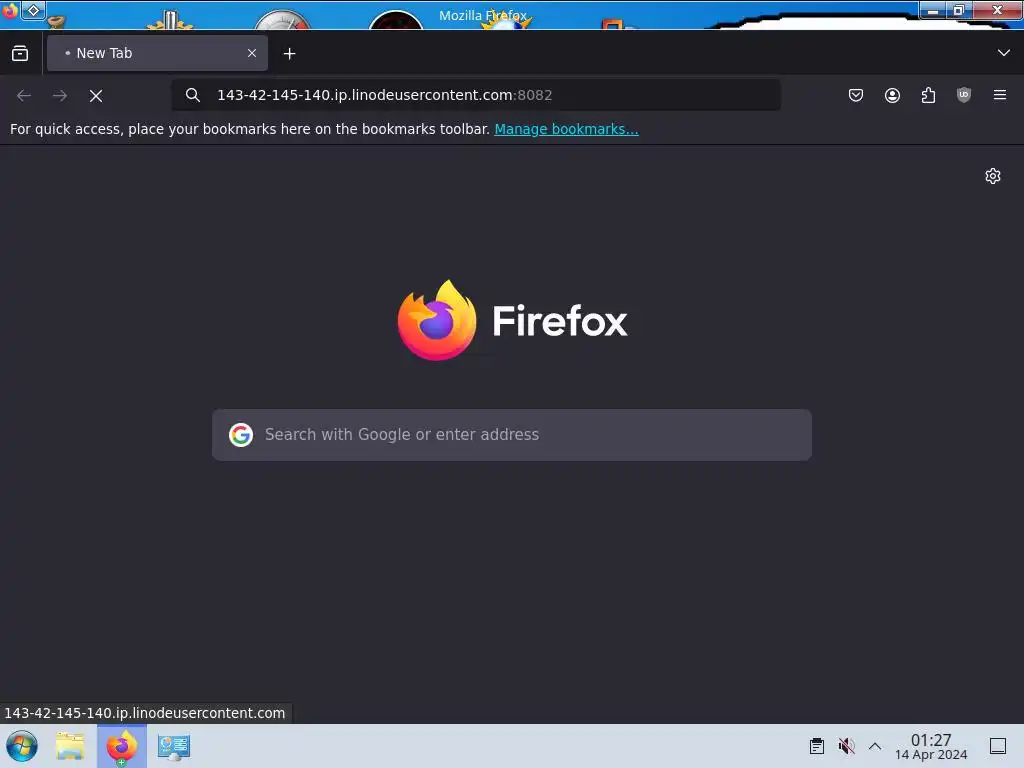Toggle the on all desktops pin button in title bar
This screenshot has width=1024, height=768.
click(33, 10)
